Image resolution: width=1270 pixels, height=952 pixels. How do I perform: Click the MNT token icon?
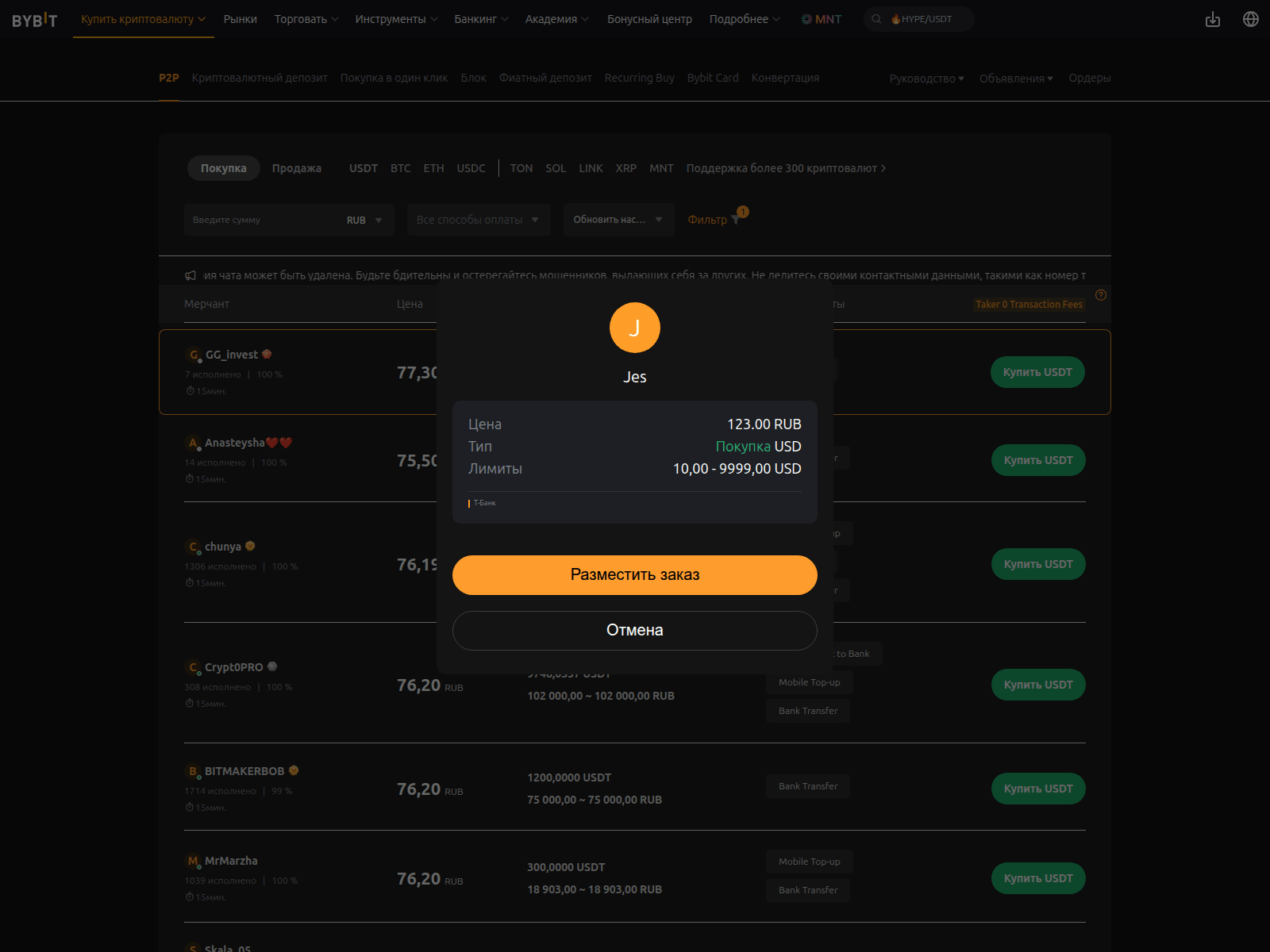point(806,19)
